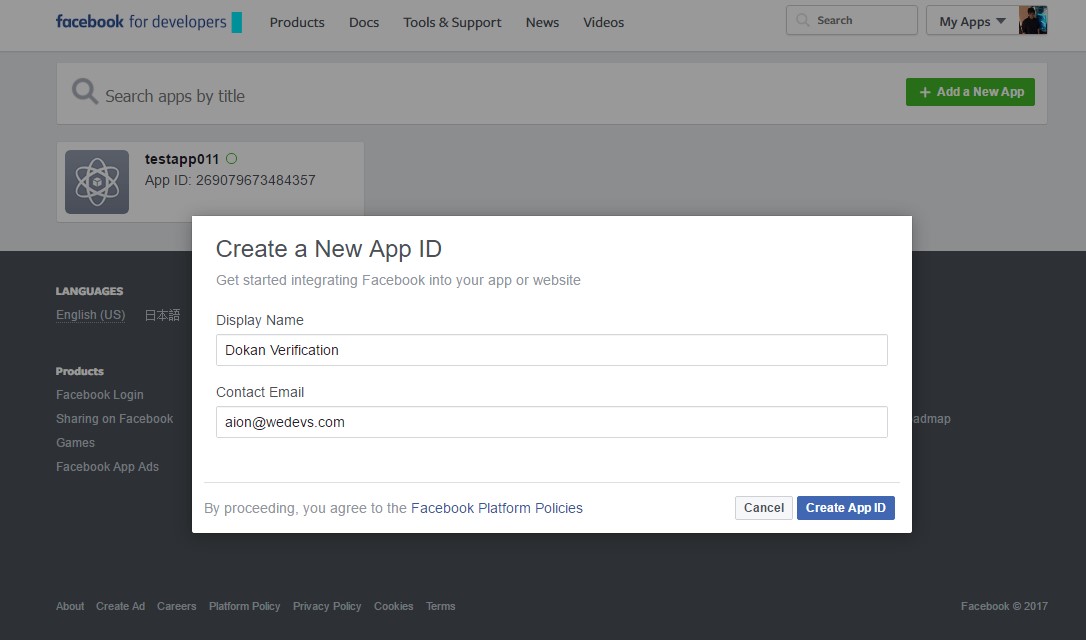This screenshot has height=640, width=1086.
Task: Expand the My Apps dropdown
Action: click(x=972, y=21)
